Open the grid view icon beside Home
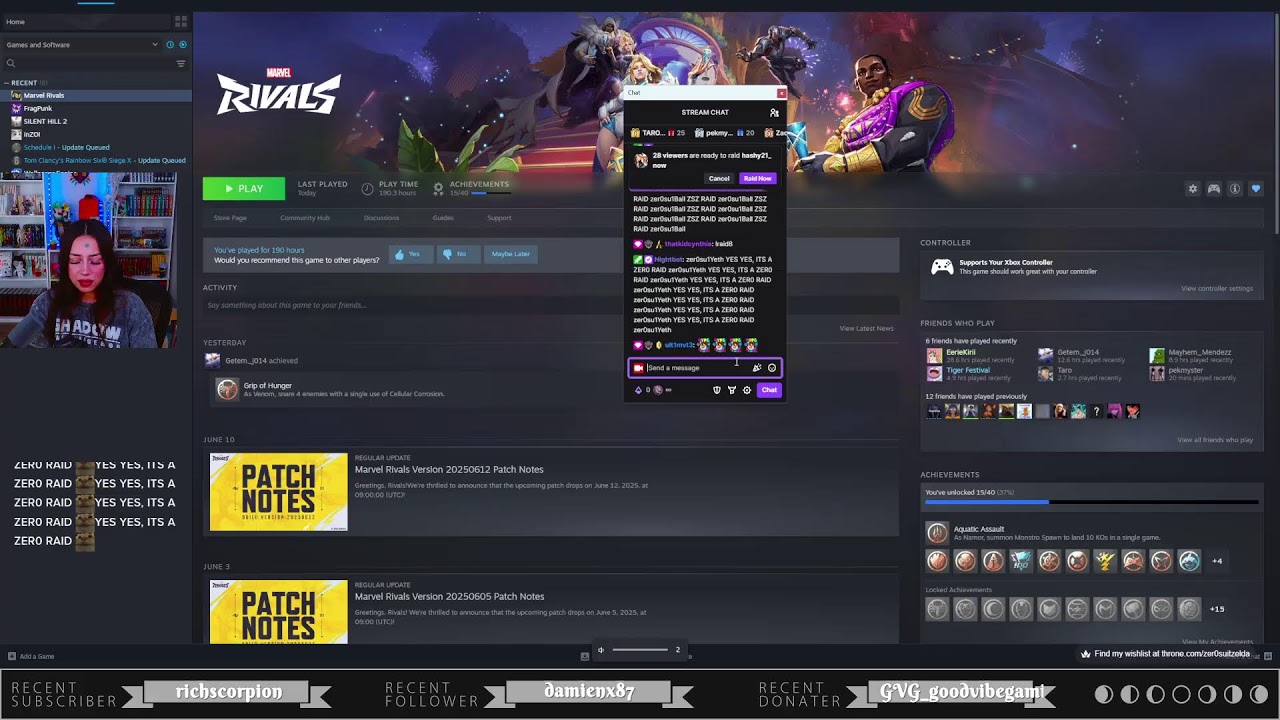Screen dimensions: 1280x720 [x=181, y=21]
